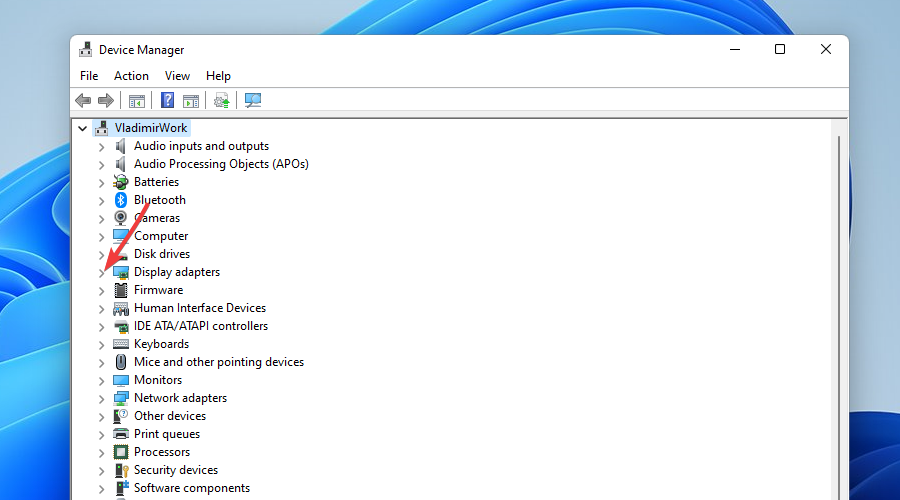The width and height of the screenshot is (900, 500).
Task: Expand the Cameras chevron
Action: coord(102,219)
